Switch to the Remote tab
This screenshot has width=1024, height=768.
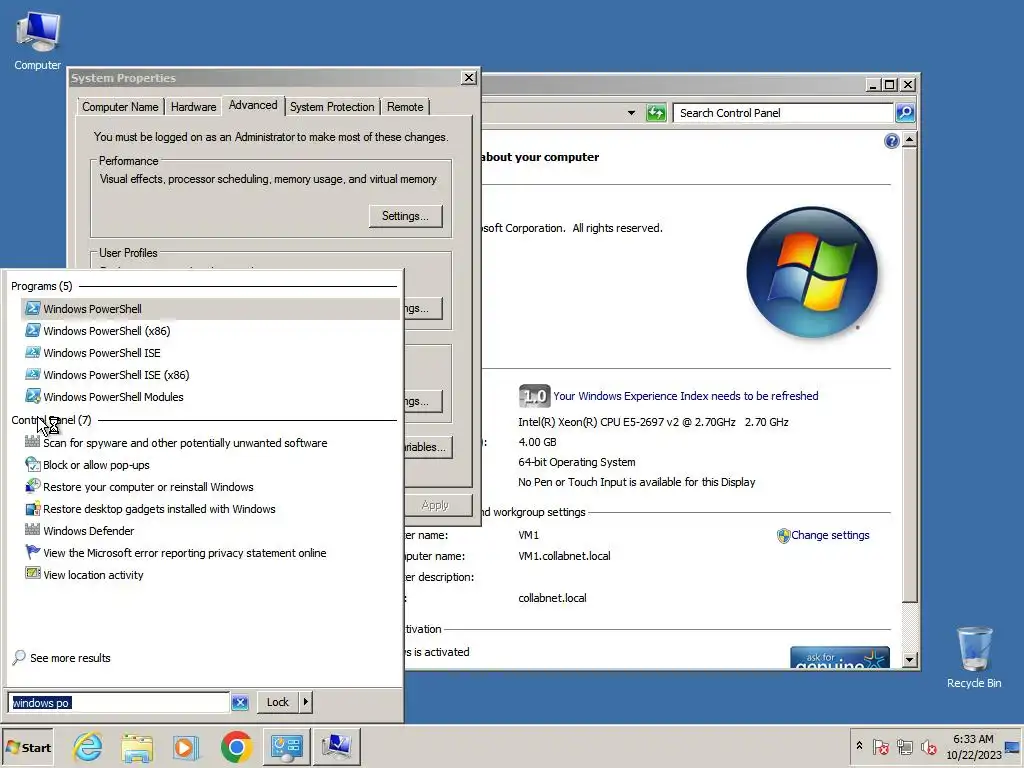405,107
